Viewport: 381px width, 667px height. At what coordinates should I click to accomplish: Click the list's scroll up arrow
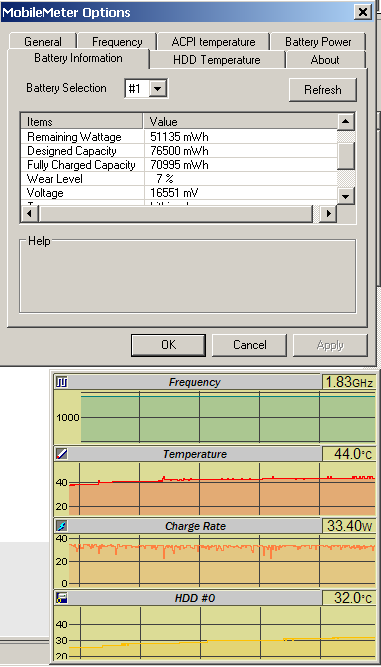[x=346, y=122]
